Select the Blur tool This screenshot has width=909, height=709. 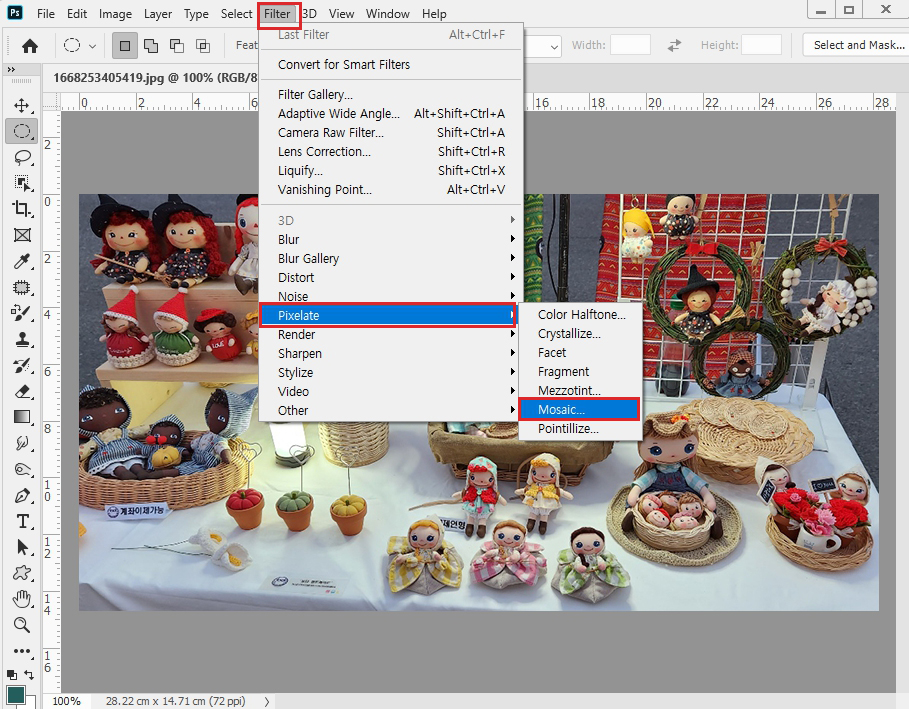[x=21, y=443]
